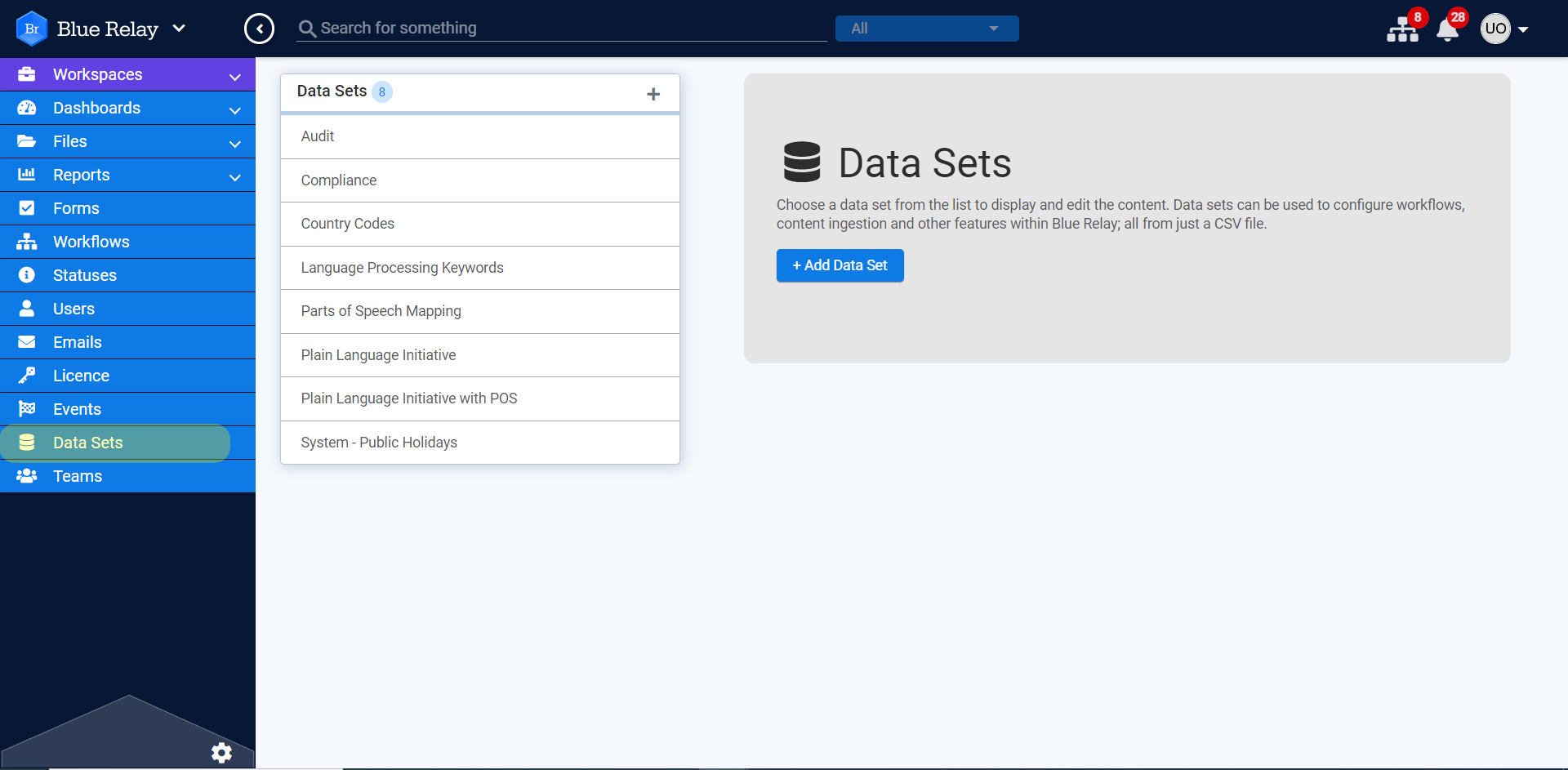Click the Forms checkmark icon
Image resolution: width=1568 pixels, height=770 pixels.
click(27, 208)
